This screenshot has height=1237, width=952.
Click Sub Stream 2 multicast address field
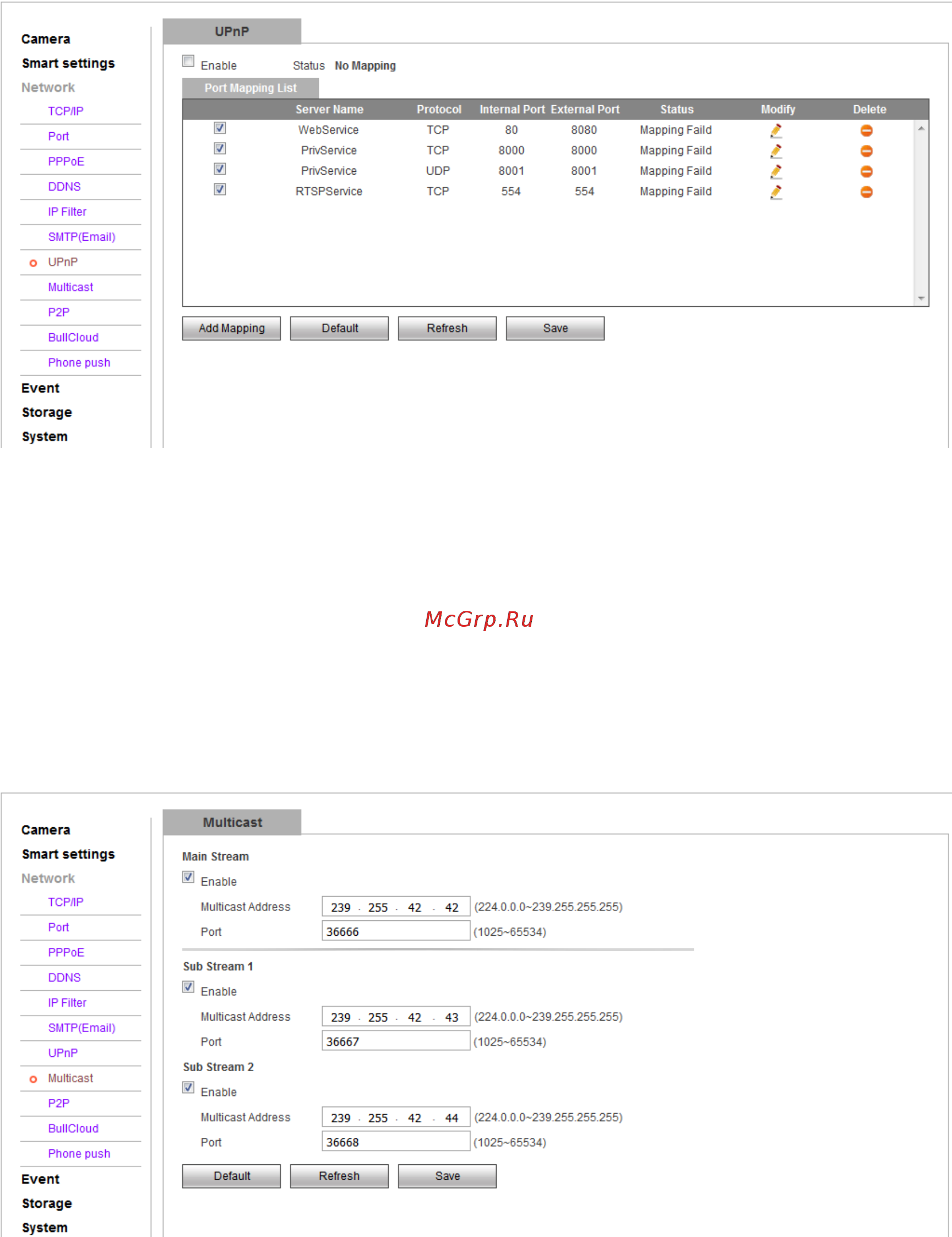coord(396,1117)
